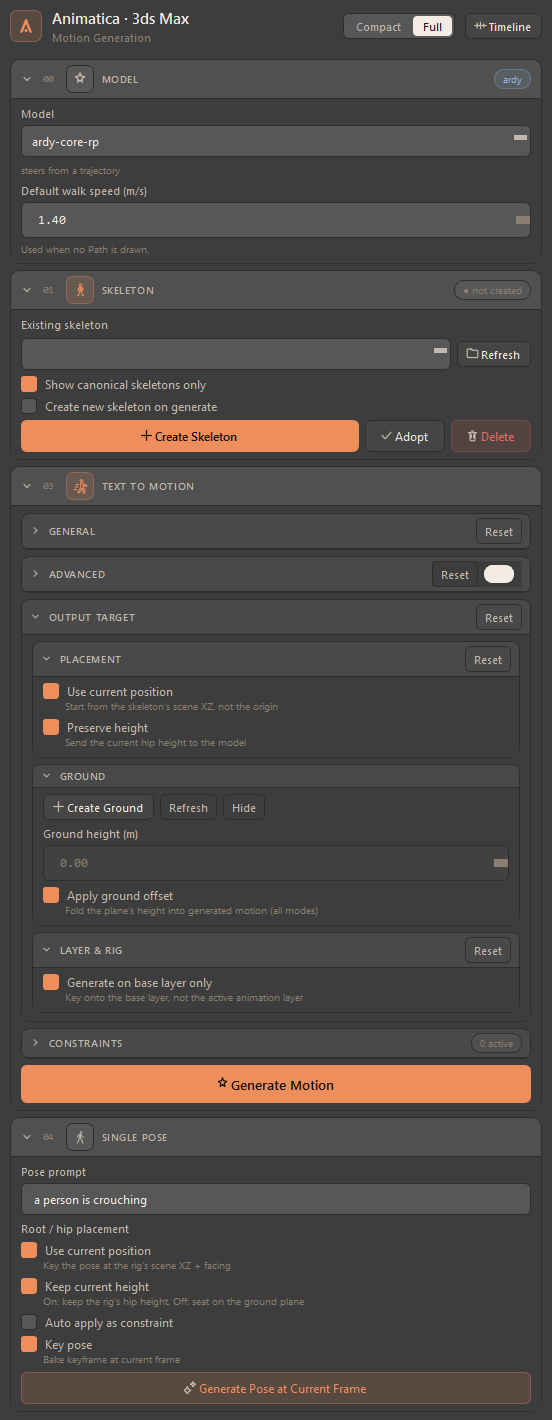
Task: Click the Refresh skeleton list button
Action: (494, 354)
